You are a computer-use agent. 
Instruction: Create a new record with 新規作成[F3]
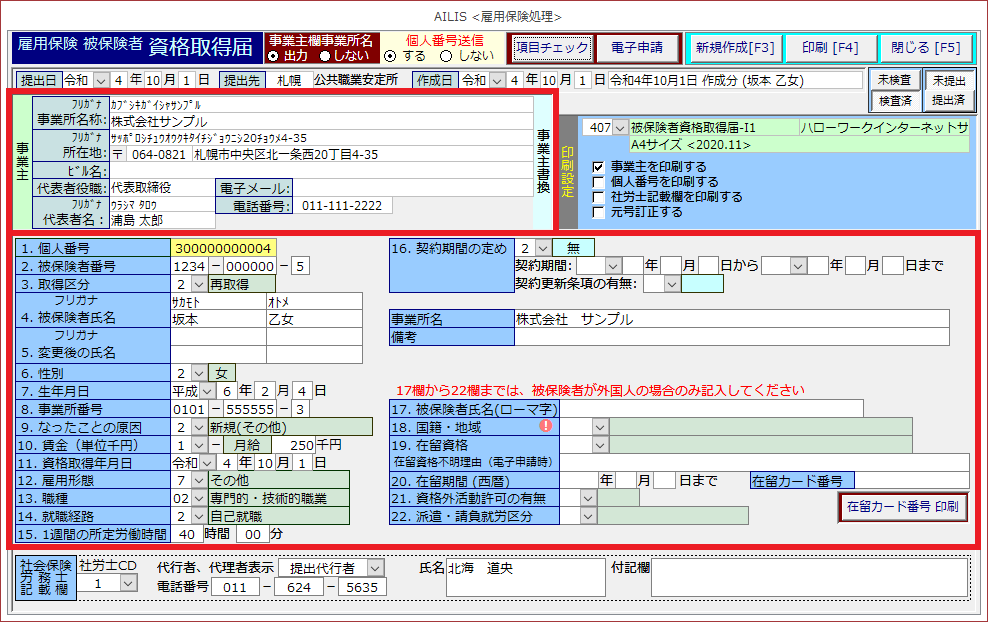coord(732,47)
